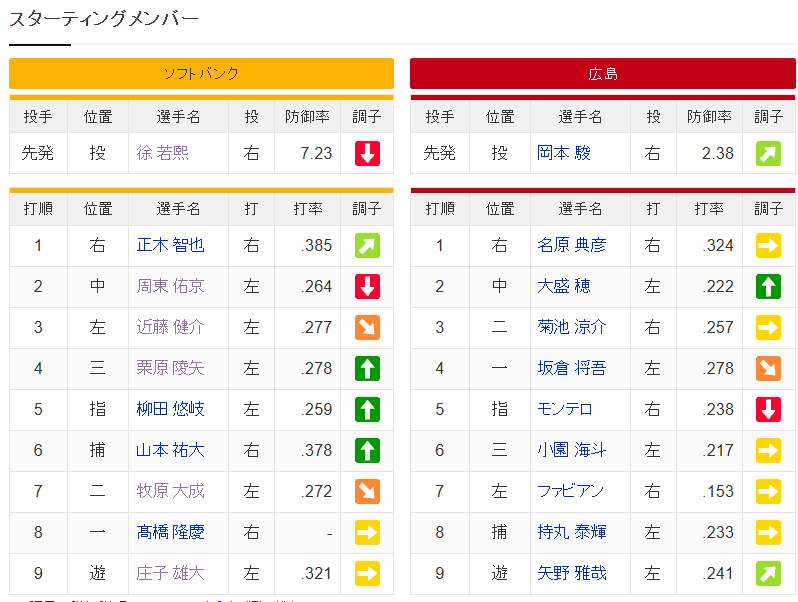Click the green up-arrow icon for 柳田 悠岐

click(x=367, y=409)
